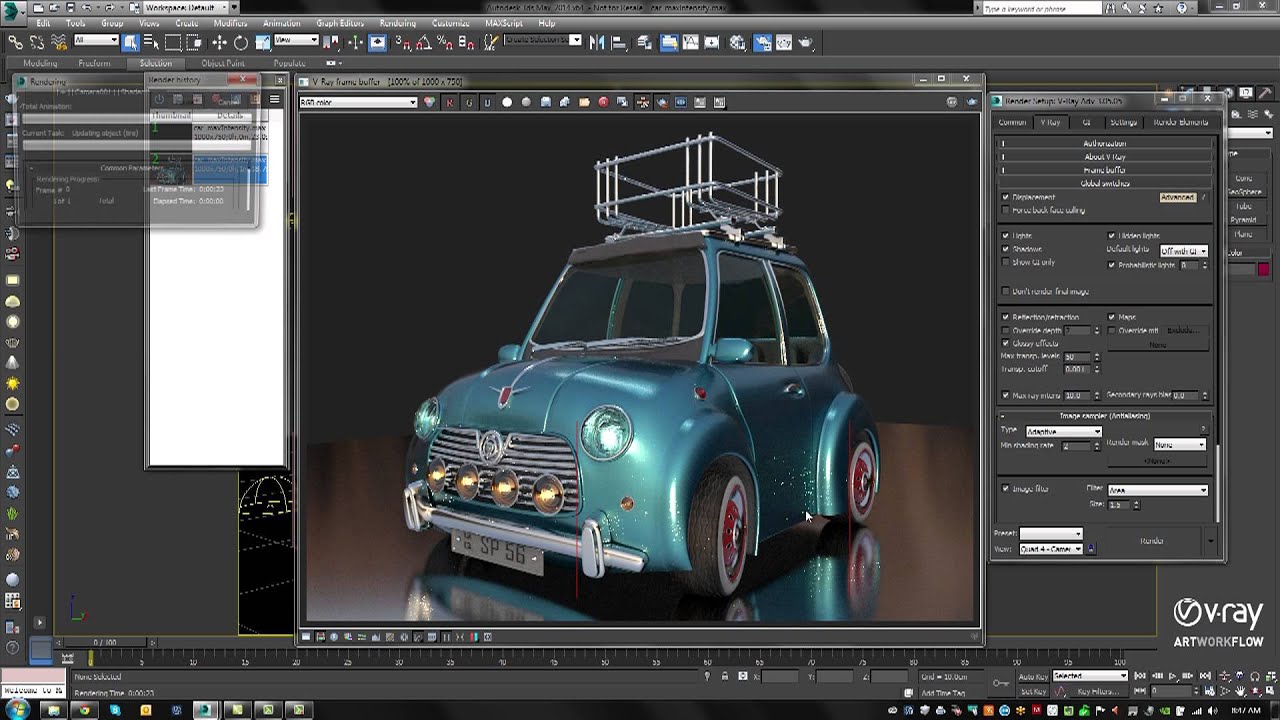
Task: Toggle the red channel in V-Ray frame buffer
Action: click(449, 102)
